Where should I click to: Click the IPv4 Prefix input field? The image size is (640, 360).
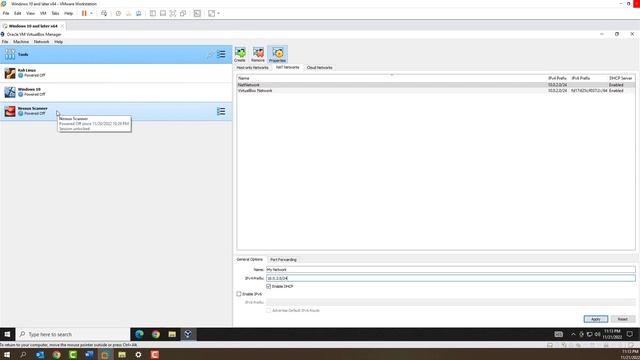pyautogui.click(x=451, y=278)
